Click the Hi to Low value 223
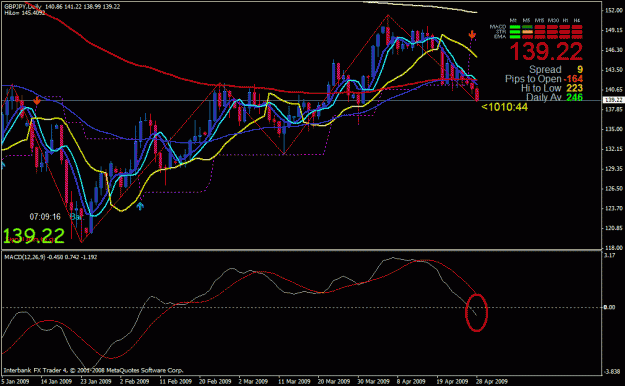 (x=574, y=88)
